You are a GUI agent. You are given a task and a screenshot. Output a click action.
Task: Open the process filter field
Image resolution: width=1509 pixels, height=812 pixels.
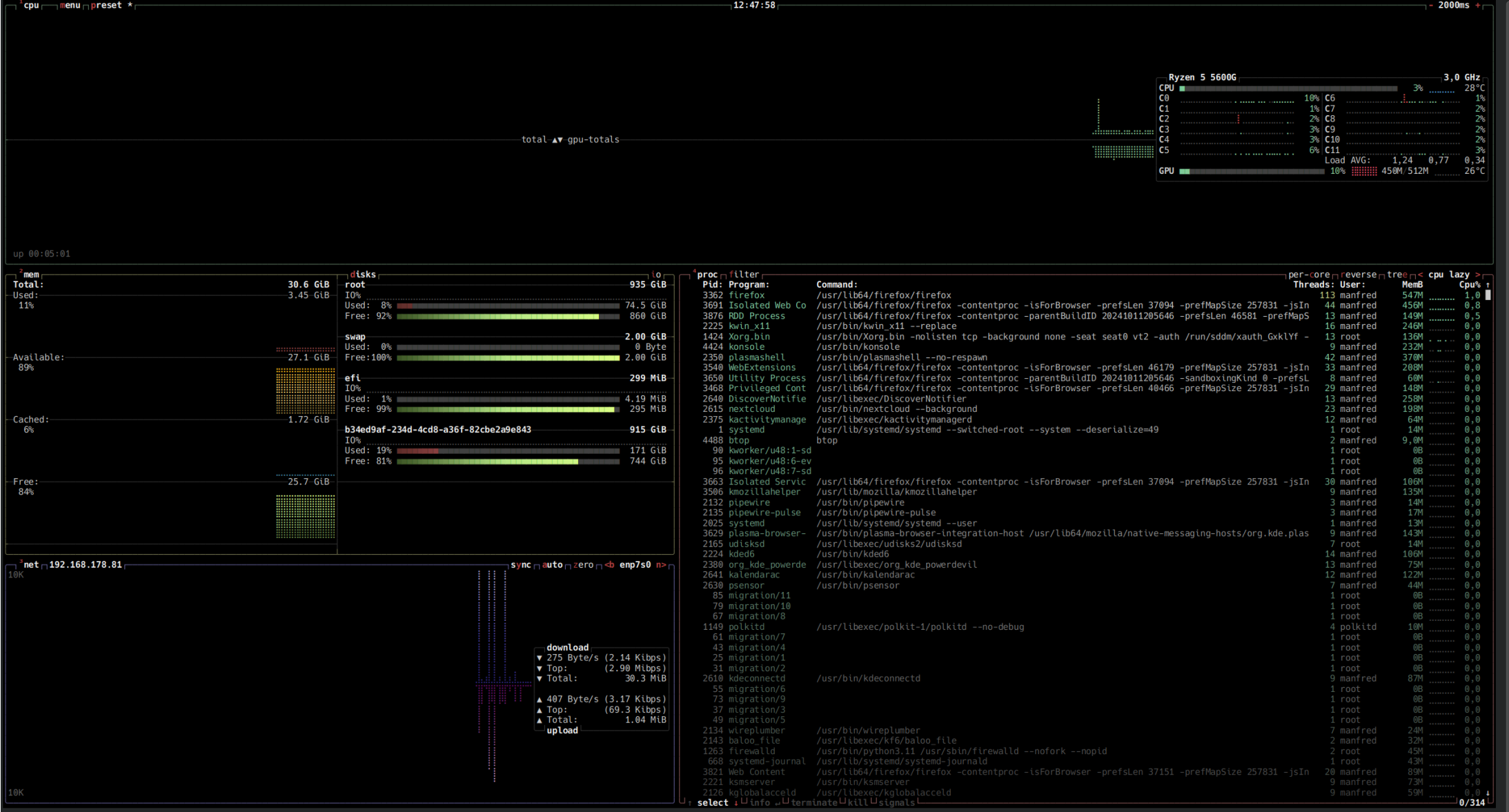pyautogui.click(x=744, y=275)
